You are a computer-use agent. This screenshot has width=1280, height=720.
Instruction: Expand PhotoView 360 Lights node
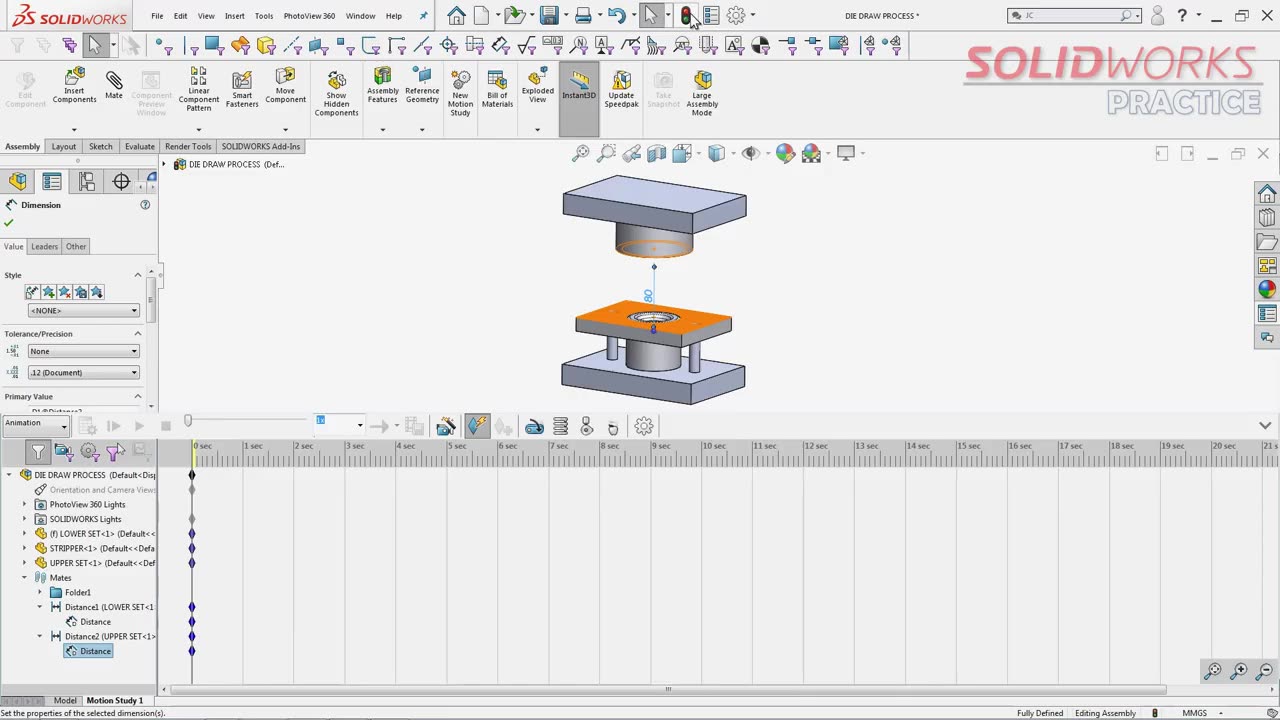[25, 504]
